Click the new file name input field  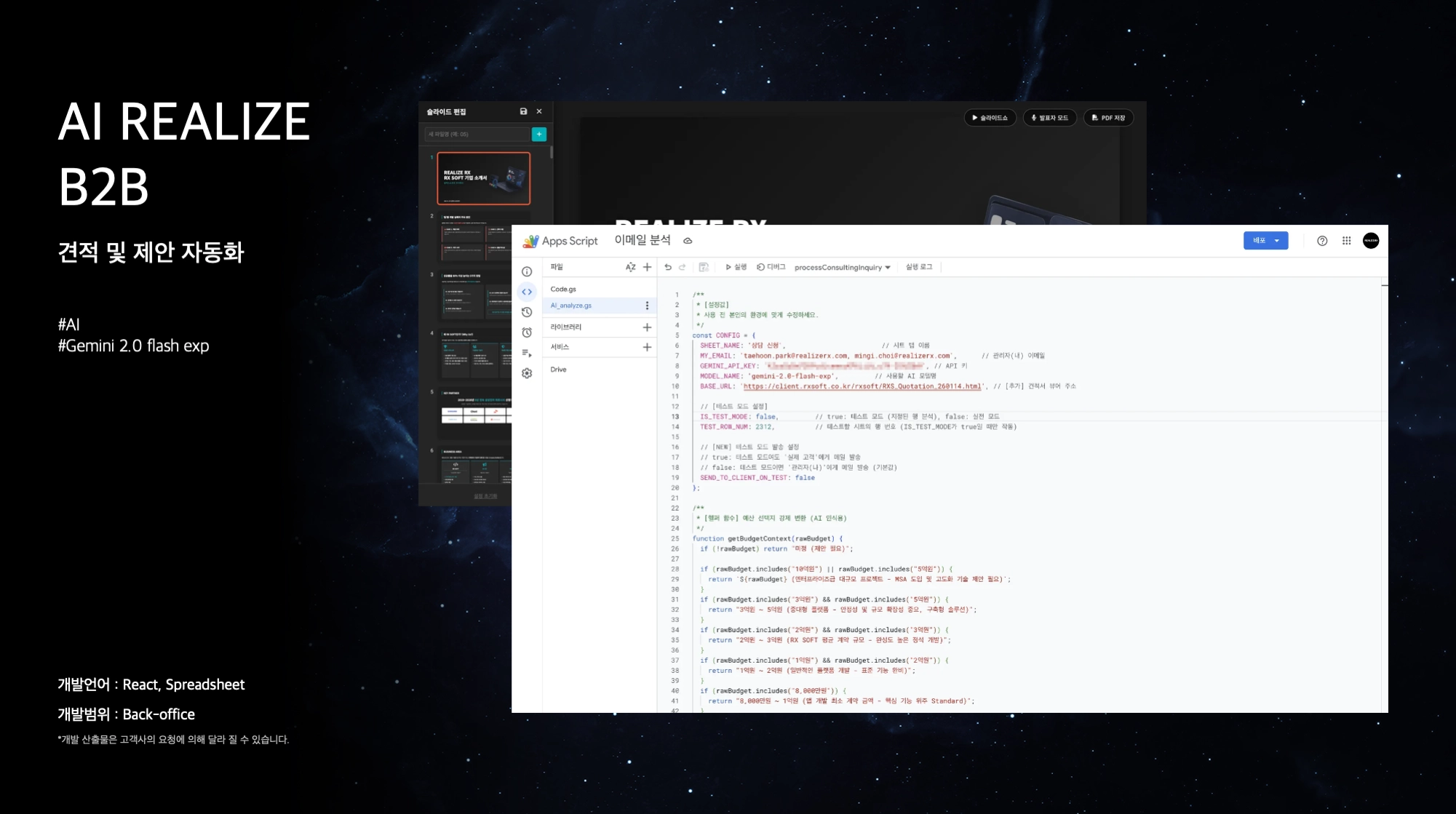477,134
